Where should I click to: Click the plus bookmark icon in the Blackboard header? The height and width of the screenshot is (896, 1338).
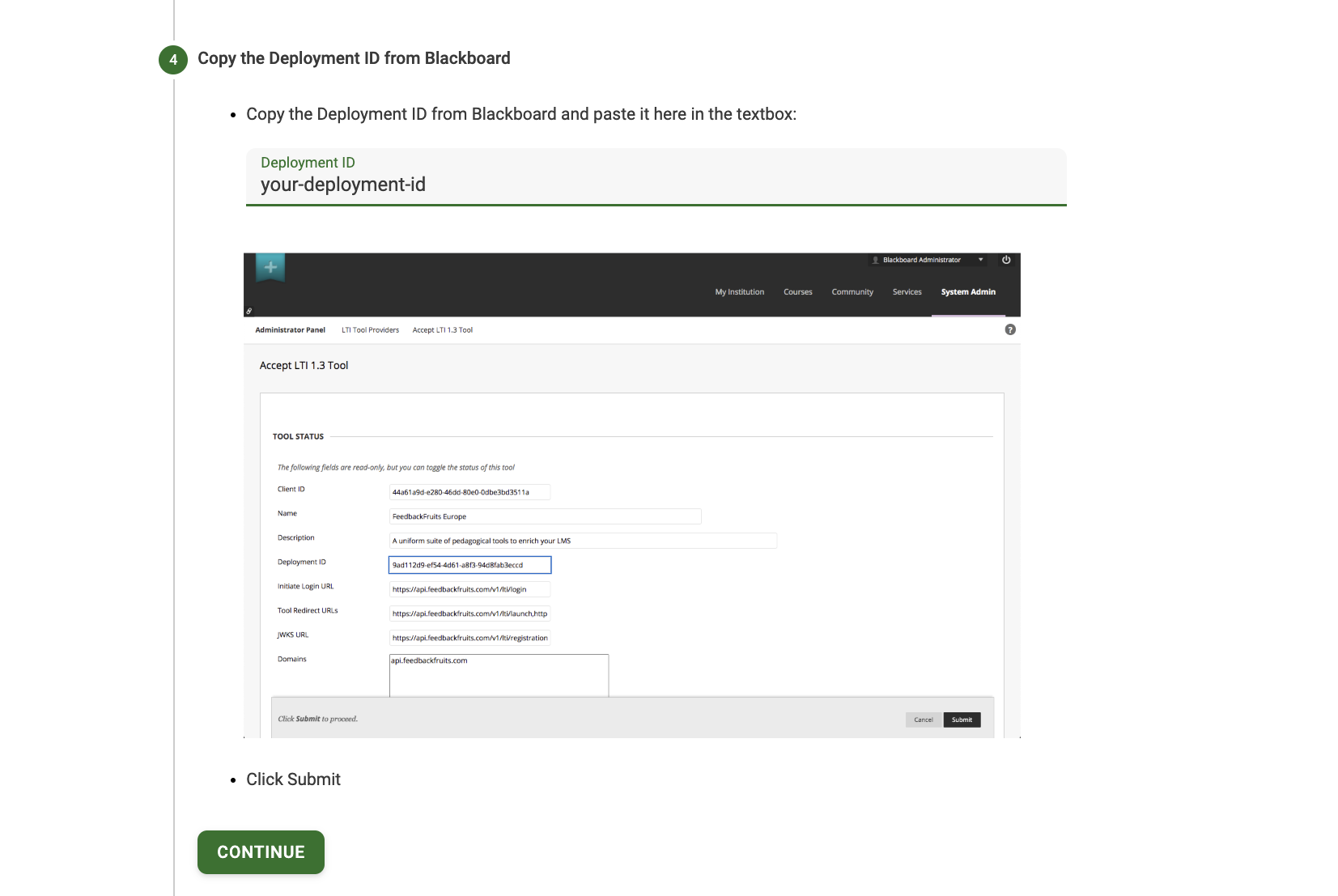pos(270,268)
